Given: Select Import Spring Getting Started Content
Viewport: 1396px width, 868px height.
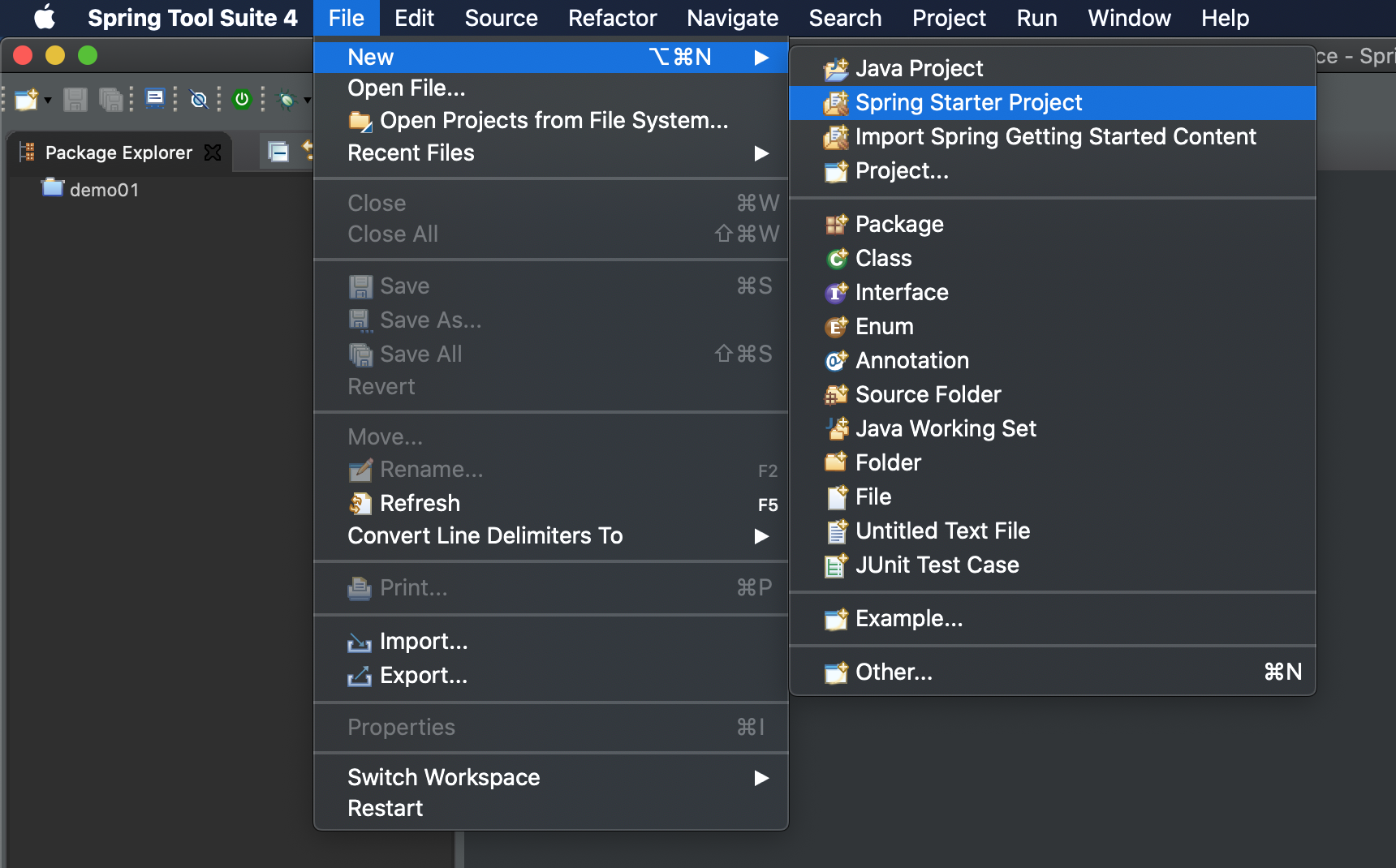Looking at the screenshot, I should (1053, 136).
